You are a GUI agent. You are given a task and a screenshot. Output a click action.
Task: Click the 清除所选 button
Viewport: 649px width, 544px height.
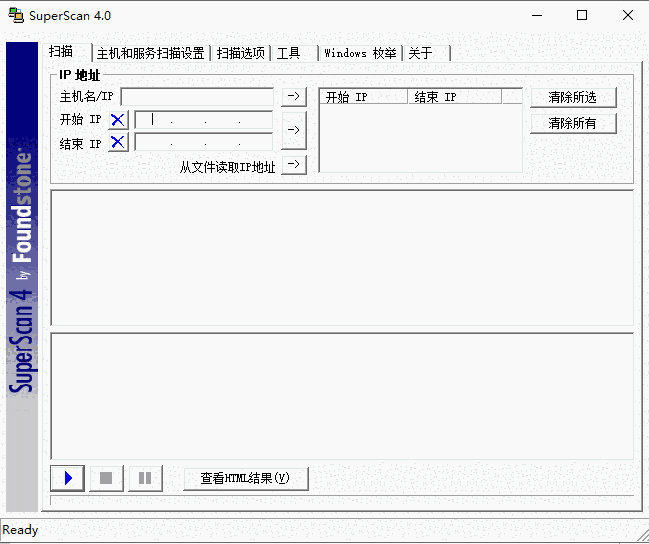tap(573, 97)
